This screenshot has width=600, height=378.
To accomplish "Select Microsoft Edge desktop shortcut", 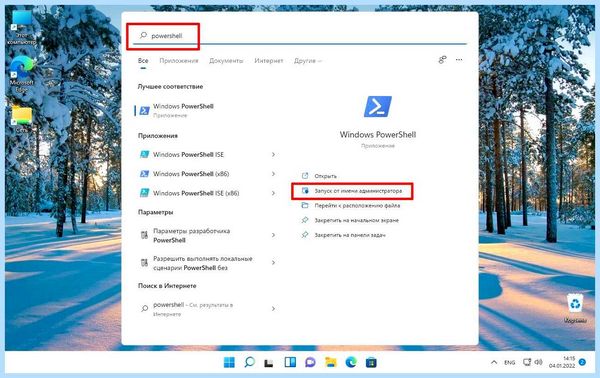I will click(22, 75).
